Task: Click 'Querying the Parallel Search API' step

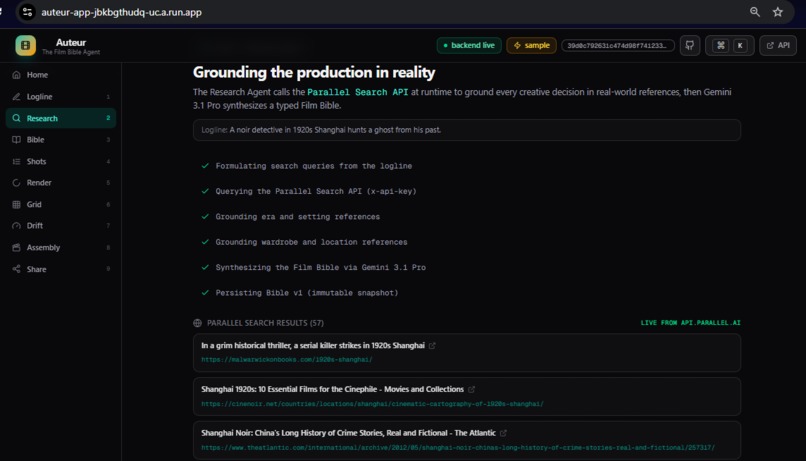Action: click(316, 191)
